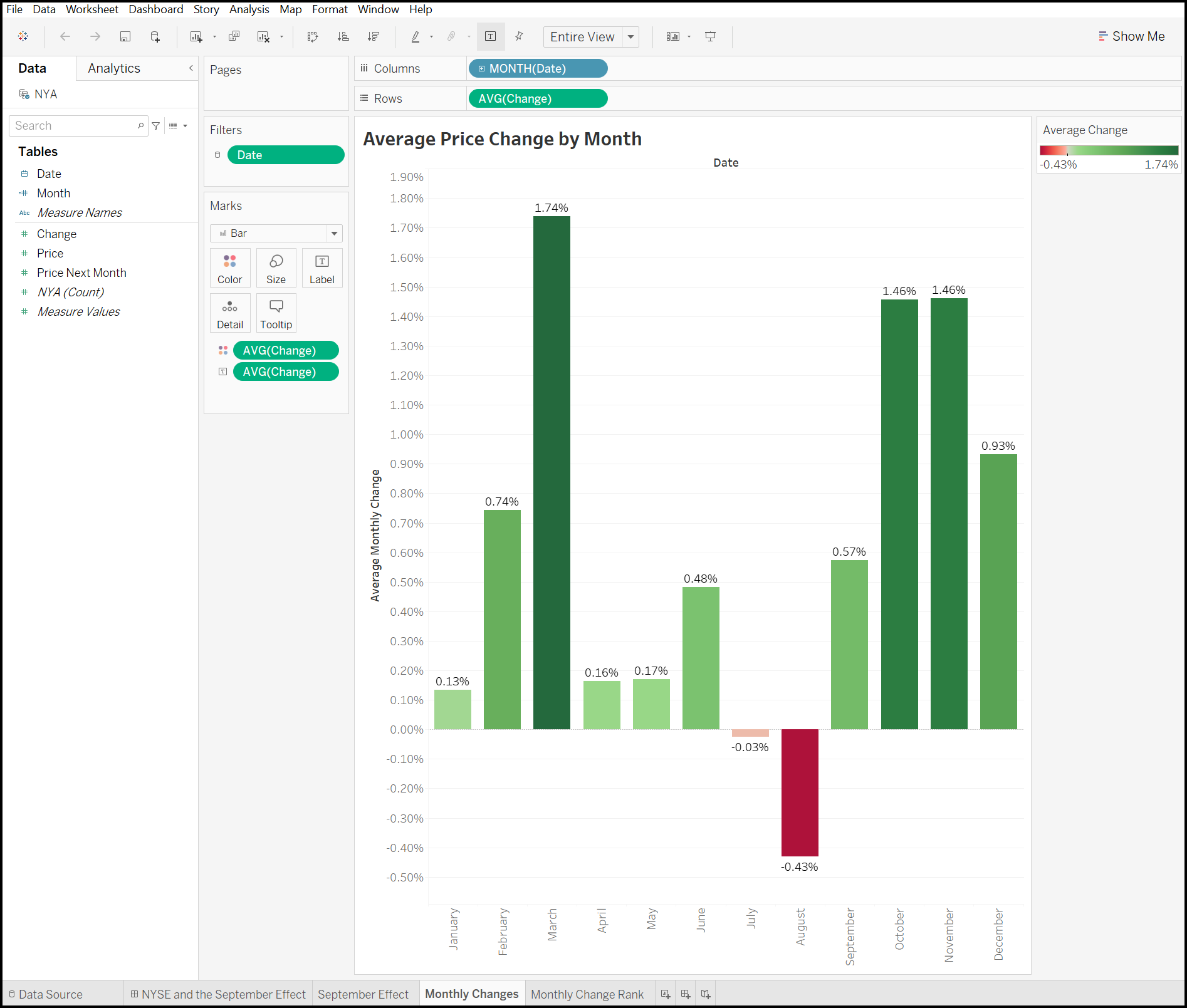The width and height of the screenshot is (1187, 1008).
Task: Click the Undo back arrow
Action: (65, 36)
